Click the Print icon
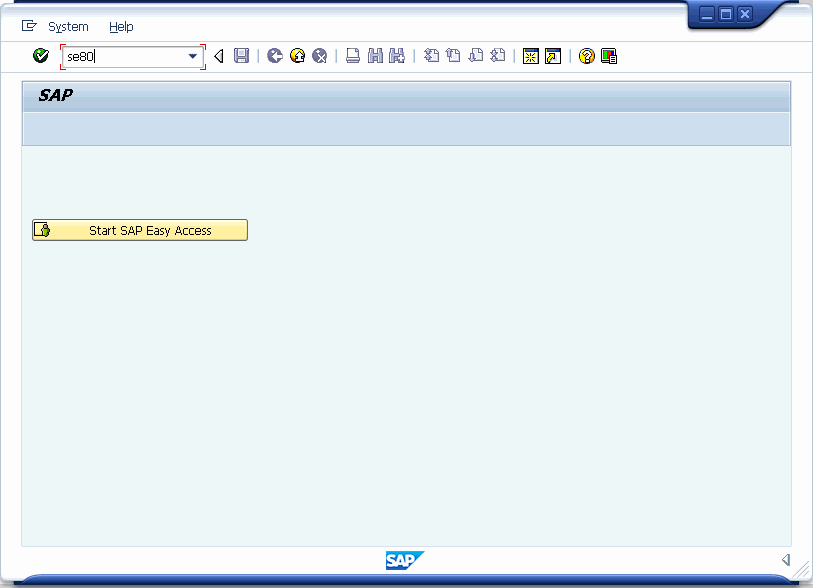 point(353,55)
